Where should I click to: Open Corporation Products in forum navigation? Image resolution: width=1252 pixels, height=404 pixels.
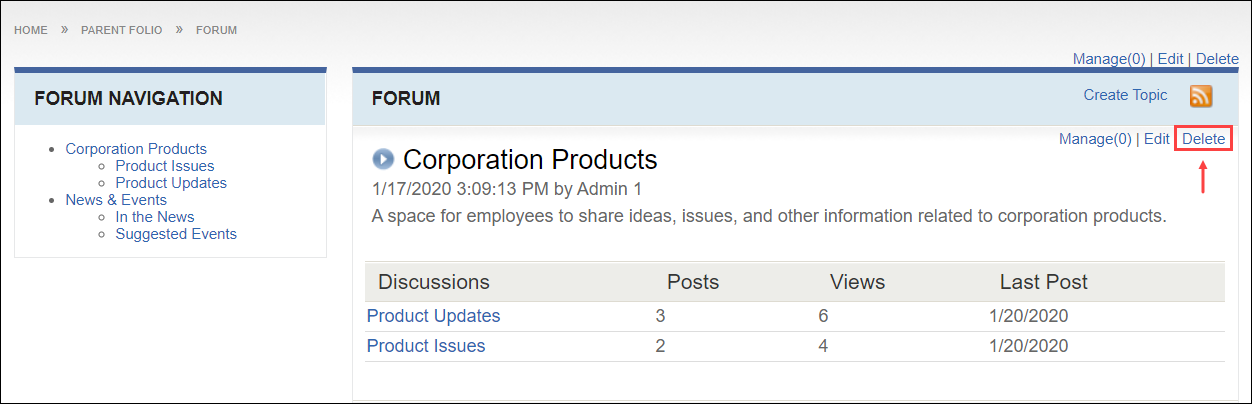(x=136, y=149)
